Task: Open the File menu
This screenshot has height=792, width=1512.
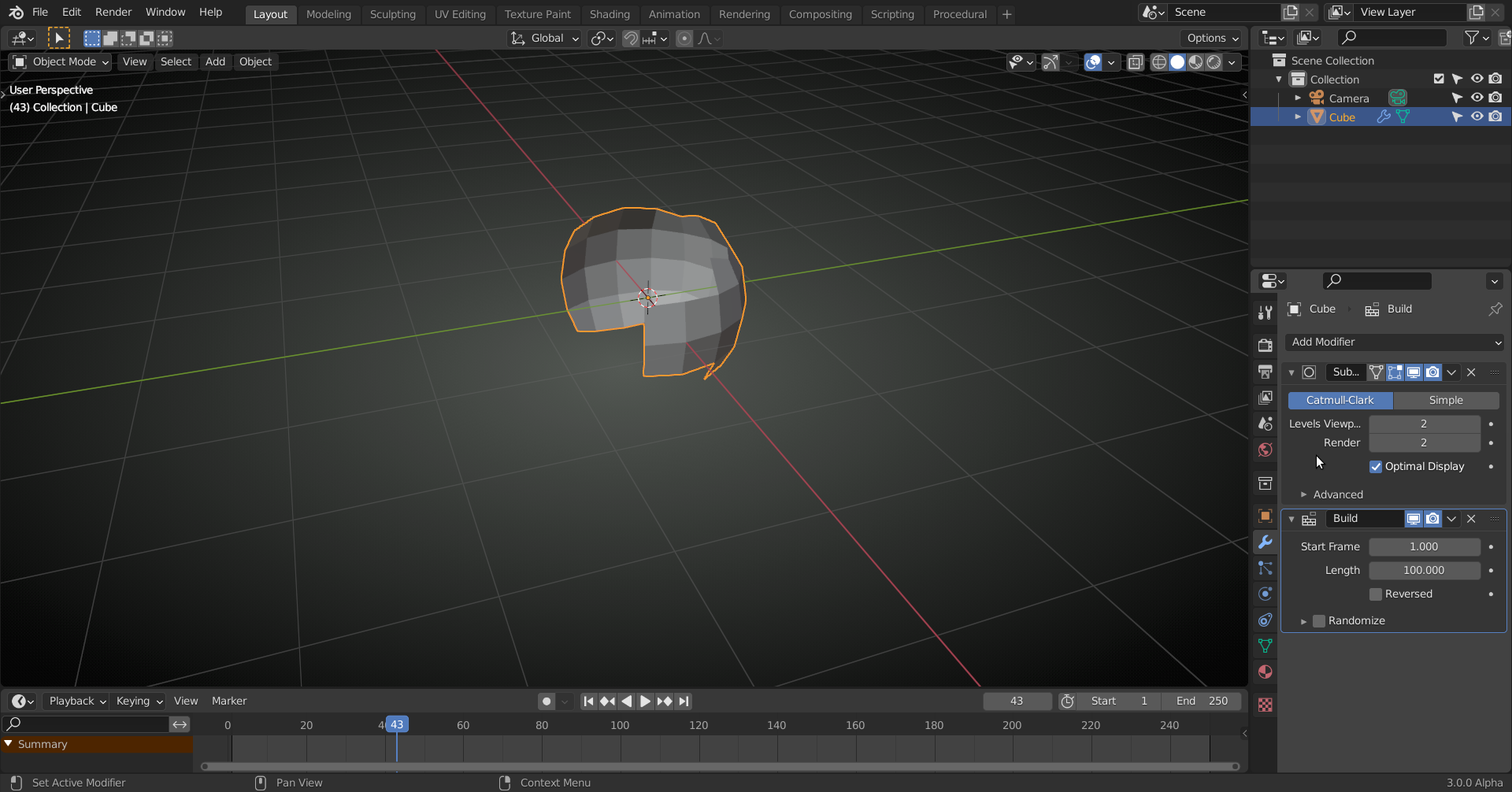Action: pos(40,13)
